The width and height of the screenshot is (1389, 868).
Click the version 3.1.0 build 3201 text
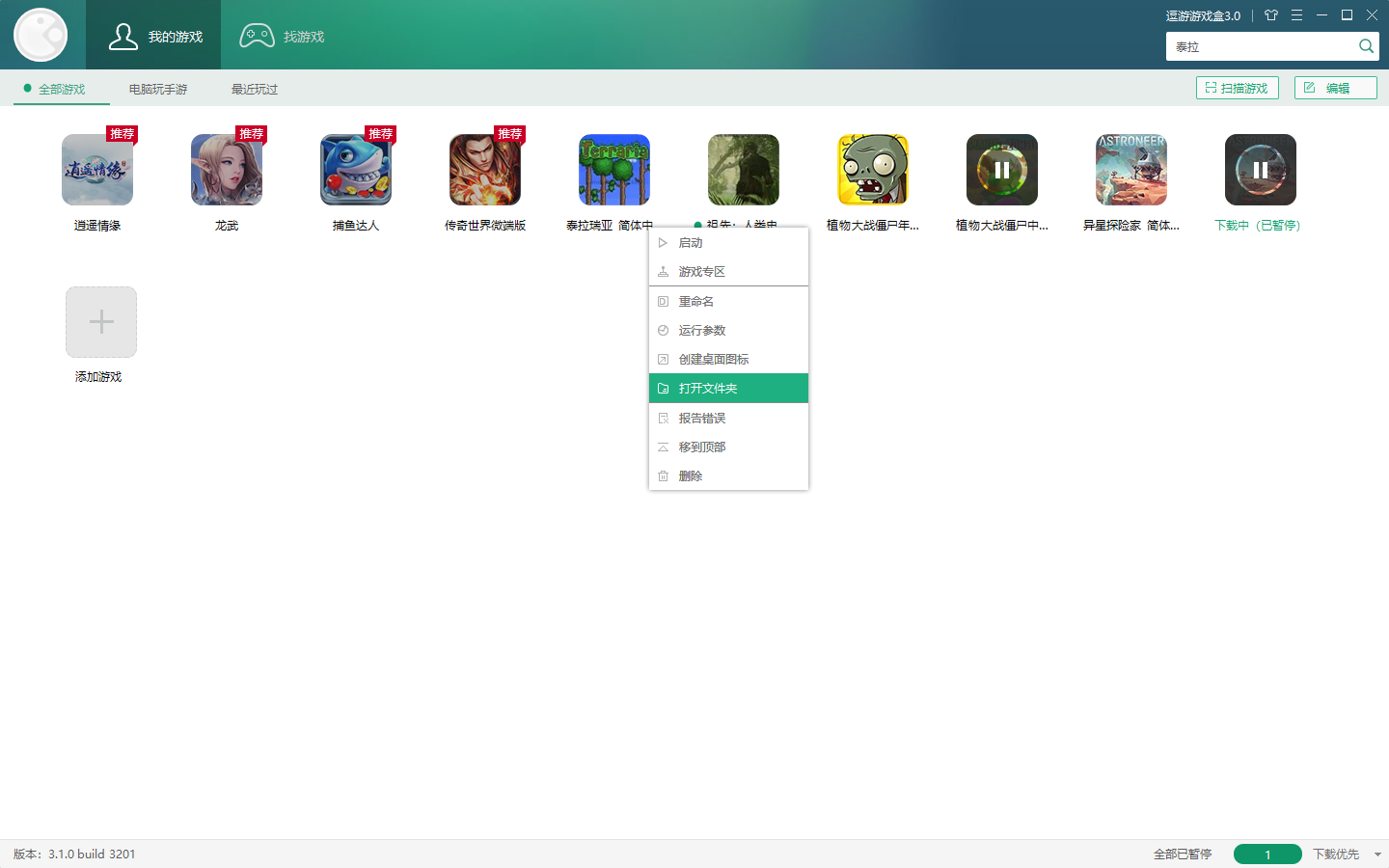pos(74,854)
